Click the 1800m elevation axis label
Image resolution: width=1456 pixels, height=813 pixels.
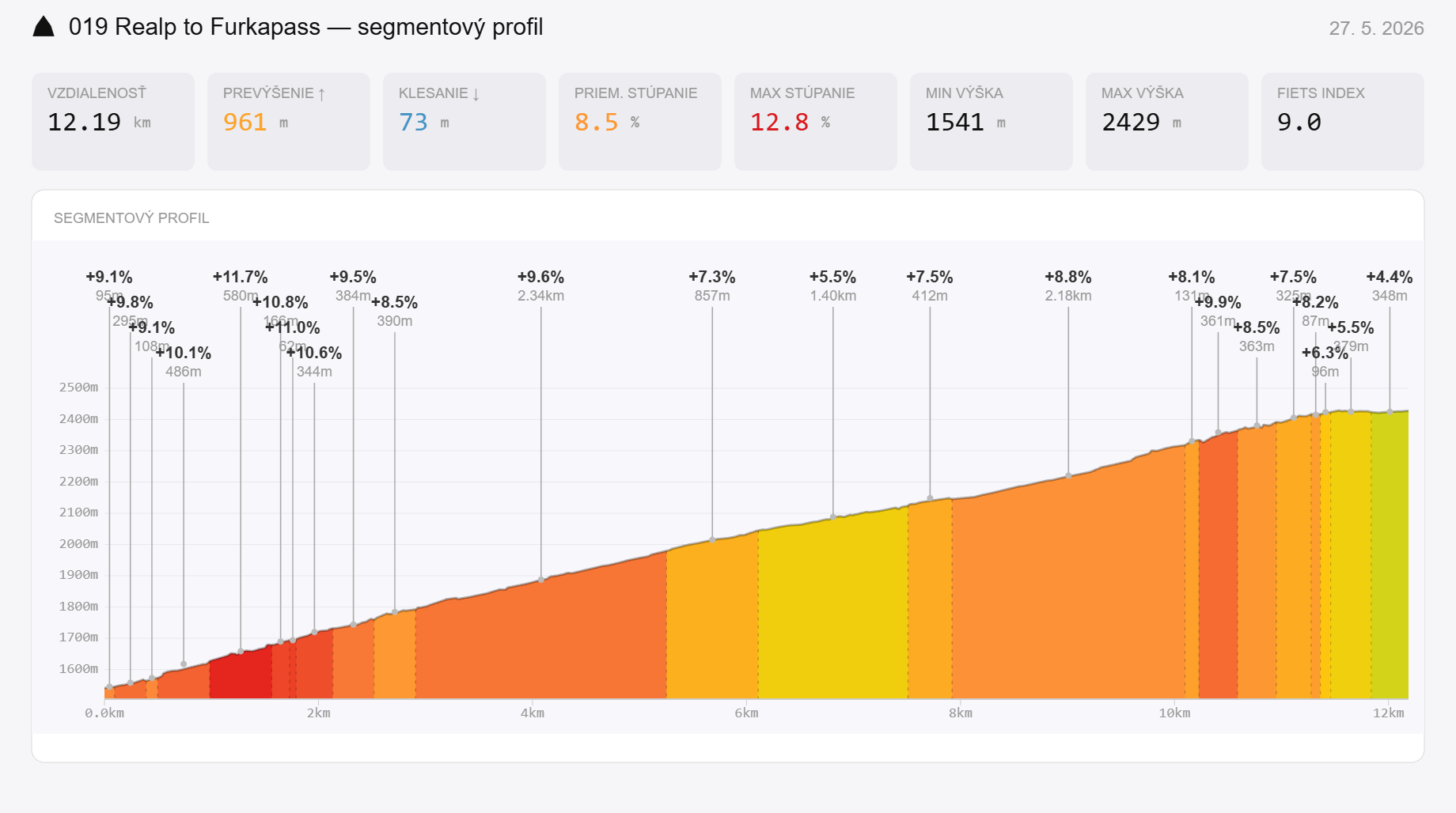click(79, 607)
